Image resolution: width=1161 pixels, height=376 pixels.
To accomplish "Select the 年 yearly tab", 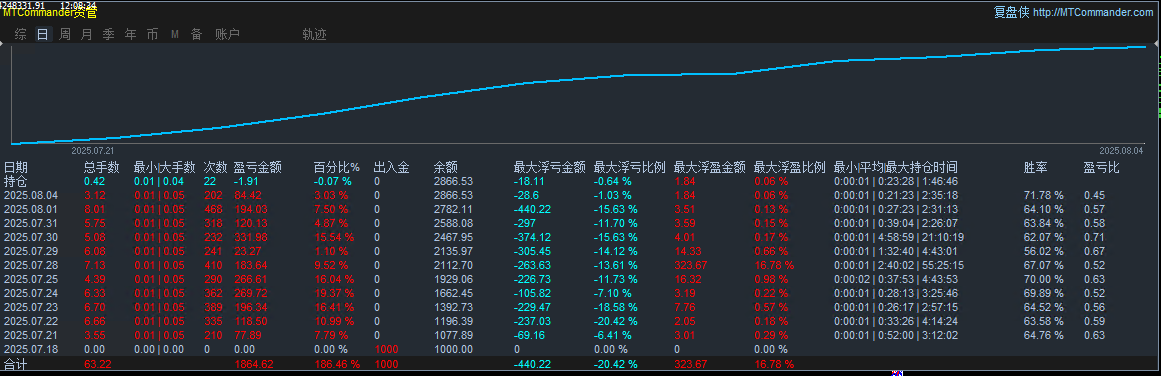I will [x=130, y=34].
